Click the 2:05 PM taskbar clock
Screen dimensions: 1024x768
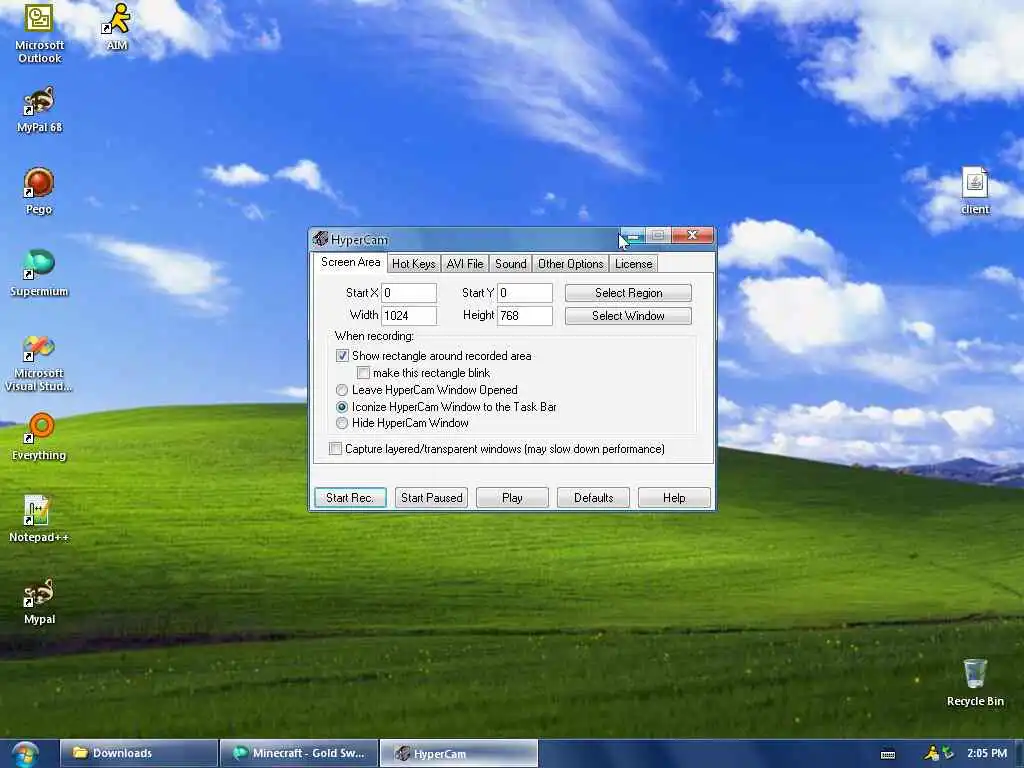pos(987,753)
